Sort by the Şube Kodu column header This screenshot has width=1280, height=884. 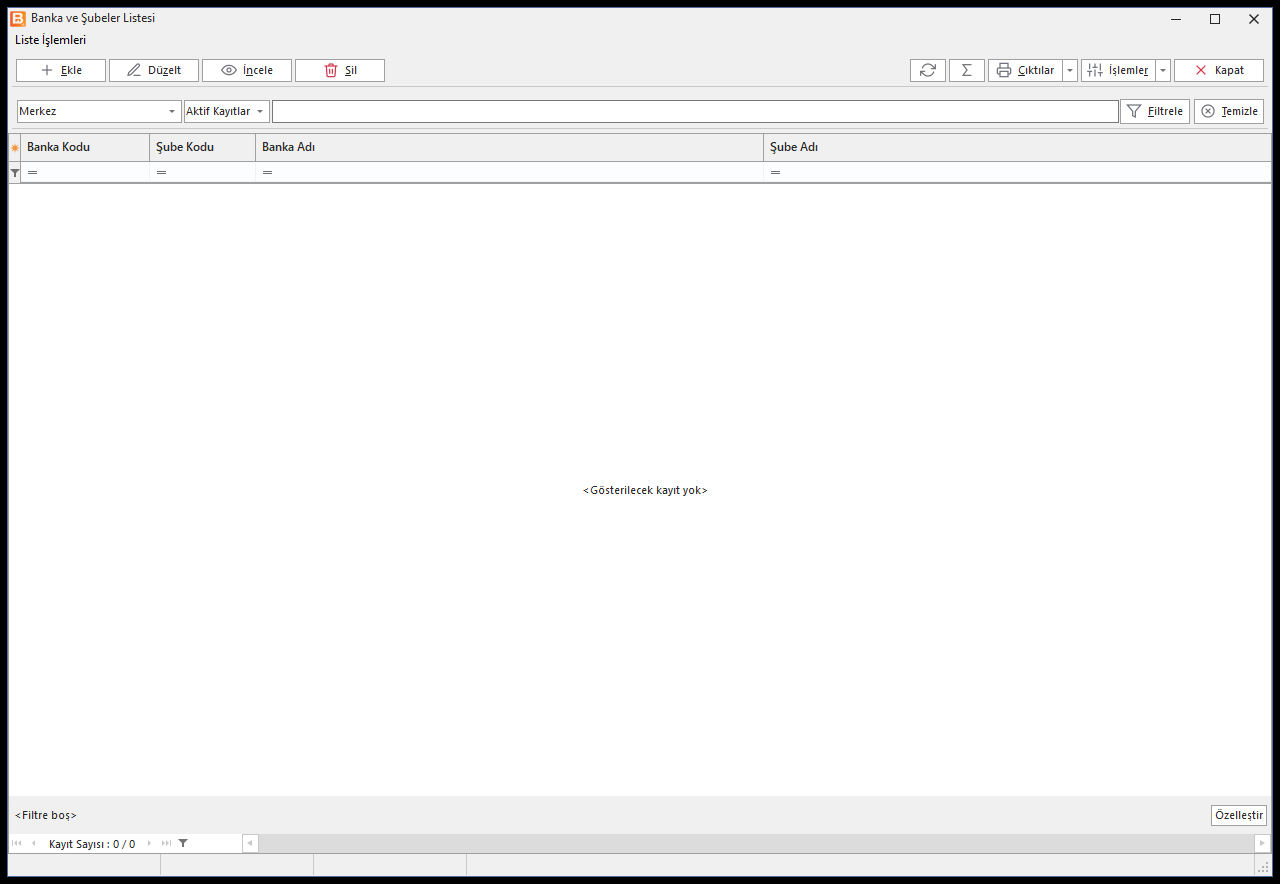click(203, 147)
